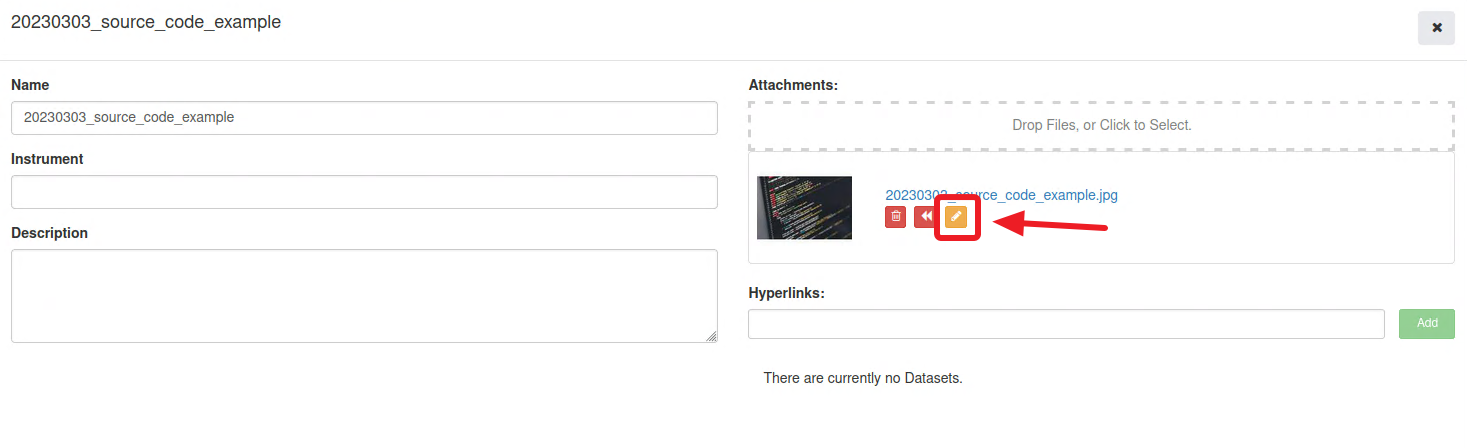Viewport: 1467px width, 448px height.
Task: Click into the Instrument text field
Action: pos(364,192)
